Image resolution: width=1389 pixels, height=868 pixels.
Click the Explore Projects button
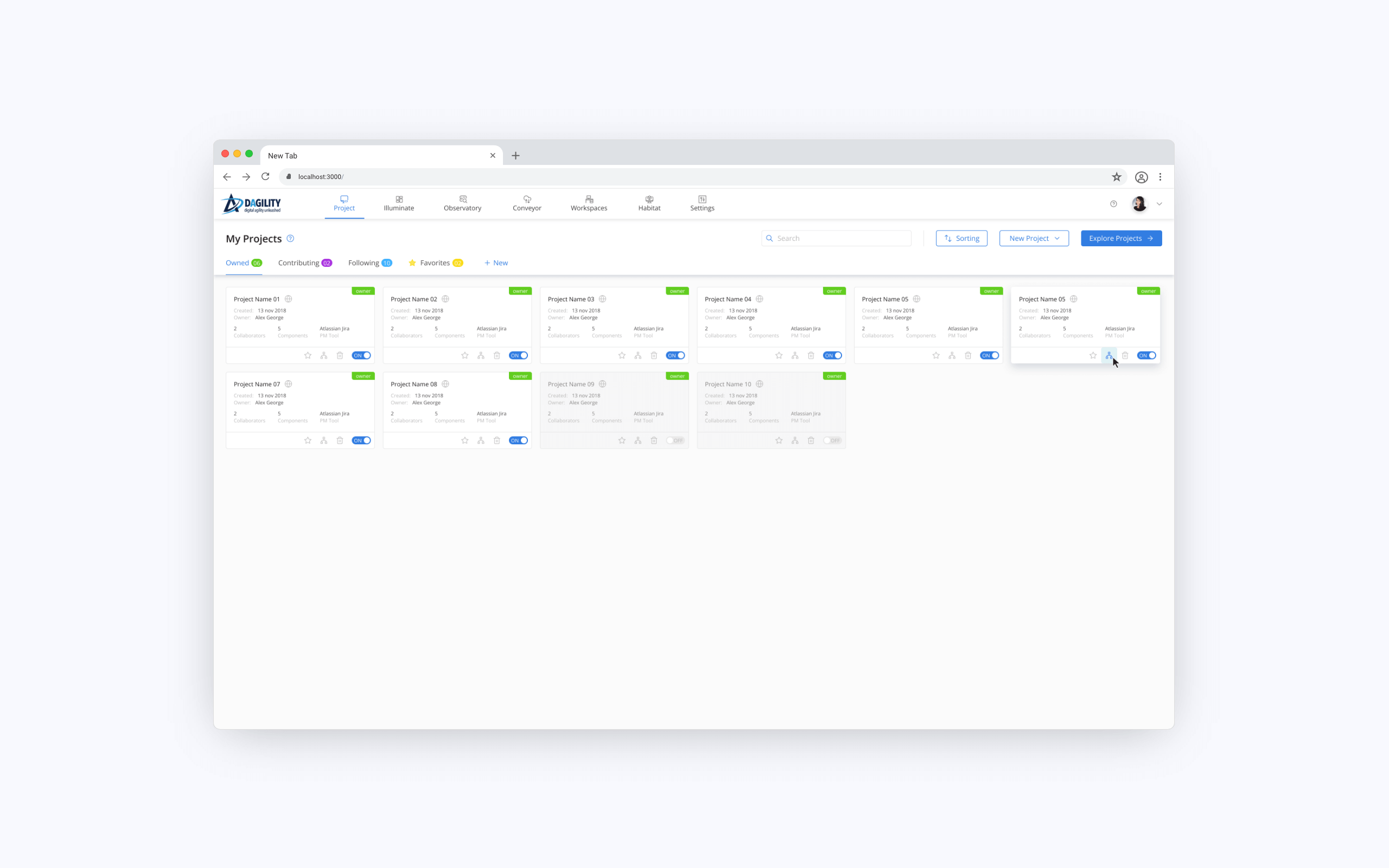1121,238
